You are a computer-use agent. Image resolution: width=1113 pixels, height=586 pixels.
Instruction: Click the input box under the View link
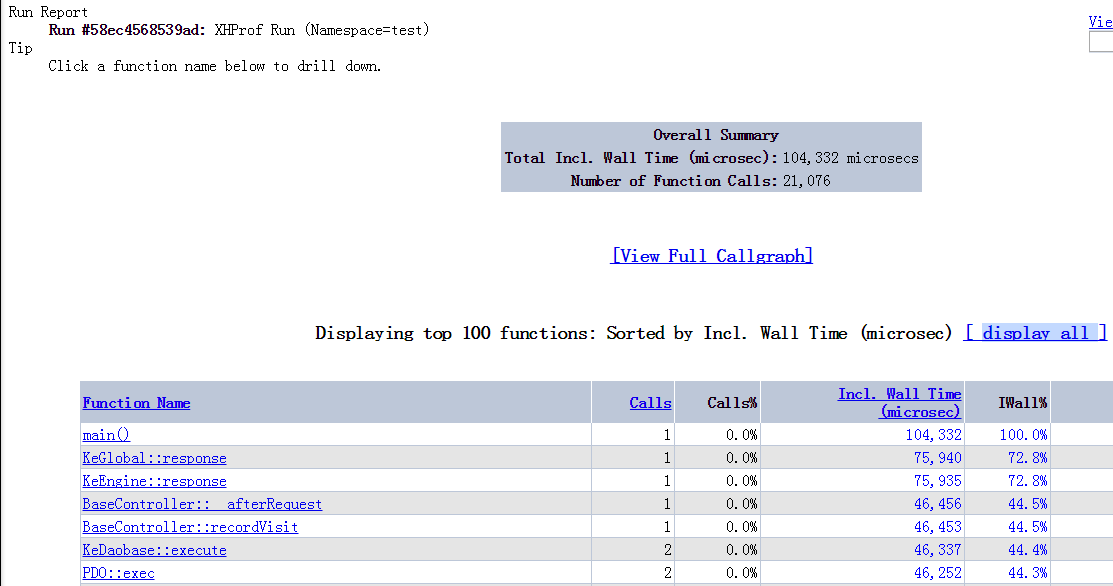(x=1101, y=42)
